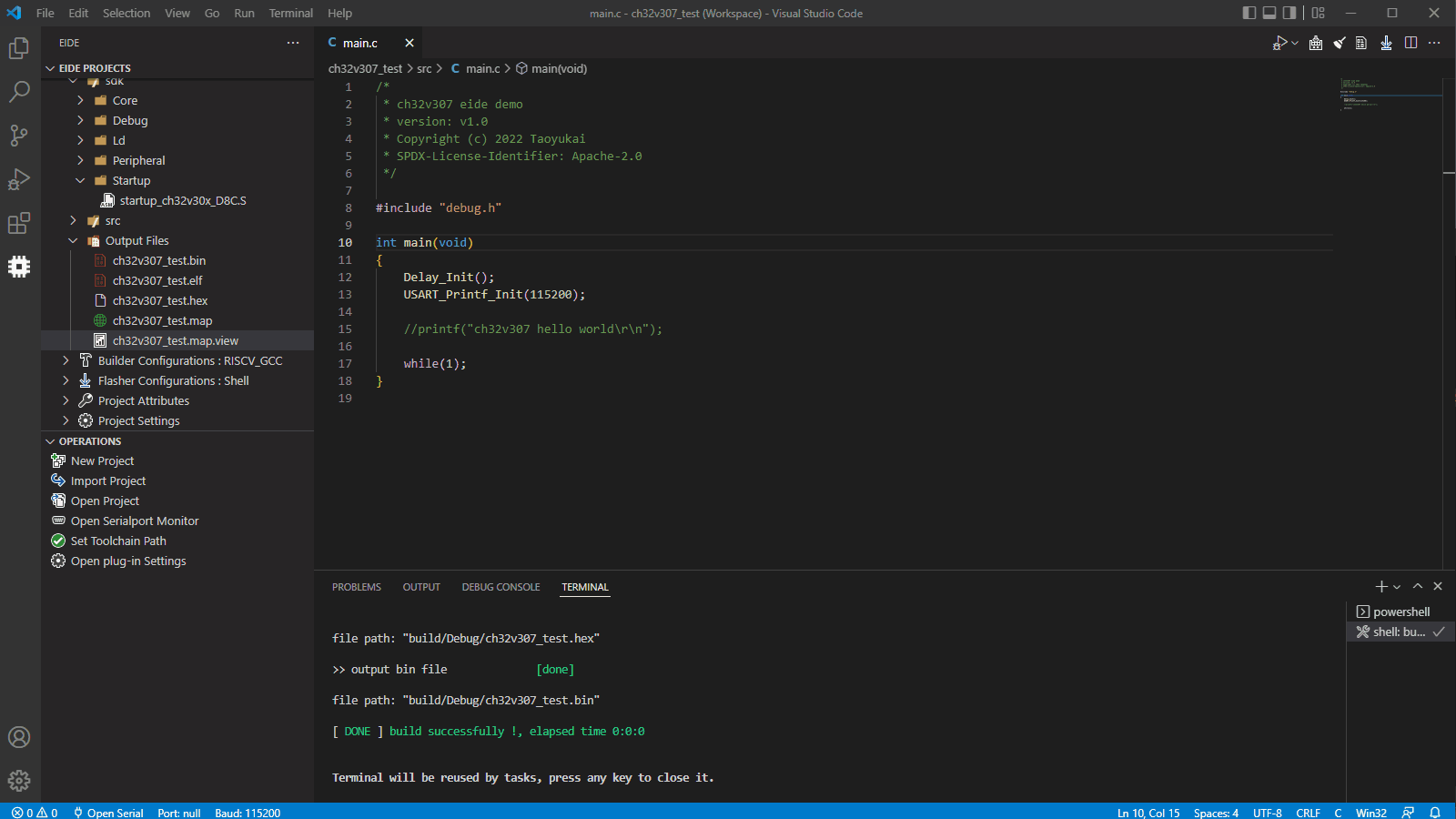Open ch32v307_test.map.view file
1456x819 pixels.
(x=177, y=341)
